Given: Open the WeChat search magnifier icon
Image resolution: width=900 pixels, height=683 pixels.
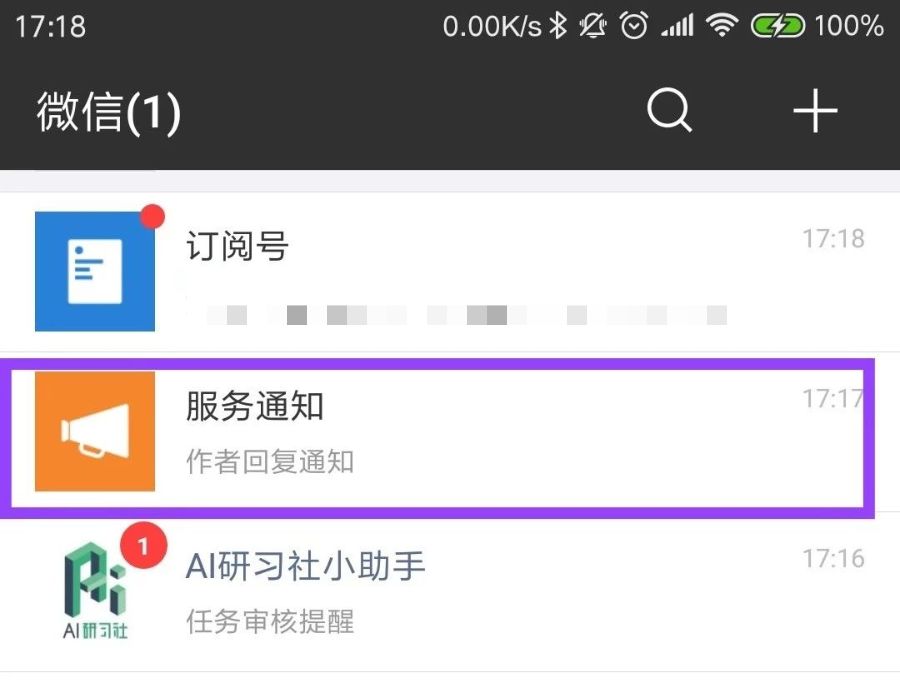Looking at the screenshot, I should (669, 111).
